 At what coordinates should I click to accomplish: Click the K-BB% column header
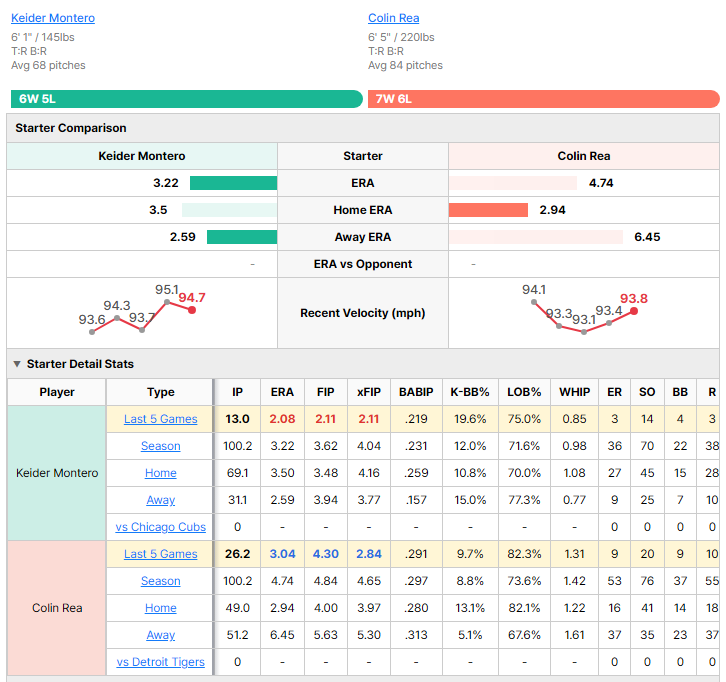(469, 392)
